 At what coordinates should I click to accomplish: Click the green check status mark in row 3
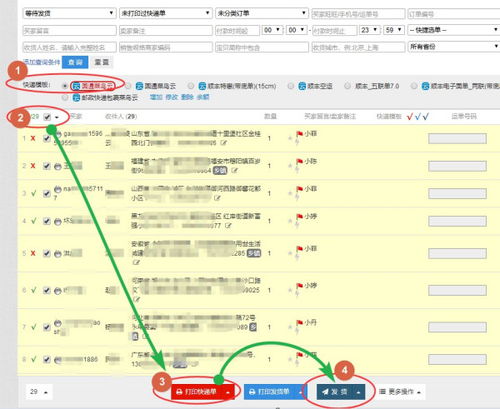(x=34, y=193)
